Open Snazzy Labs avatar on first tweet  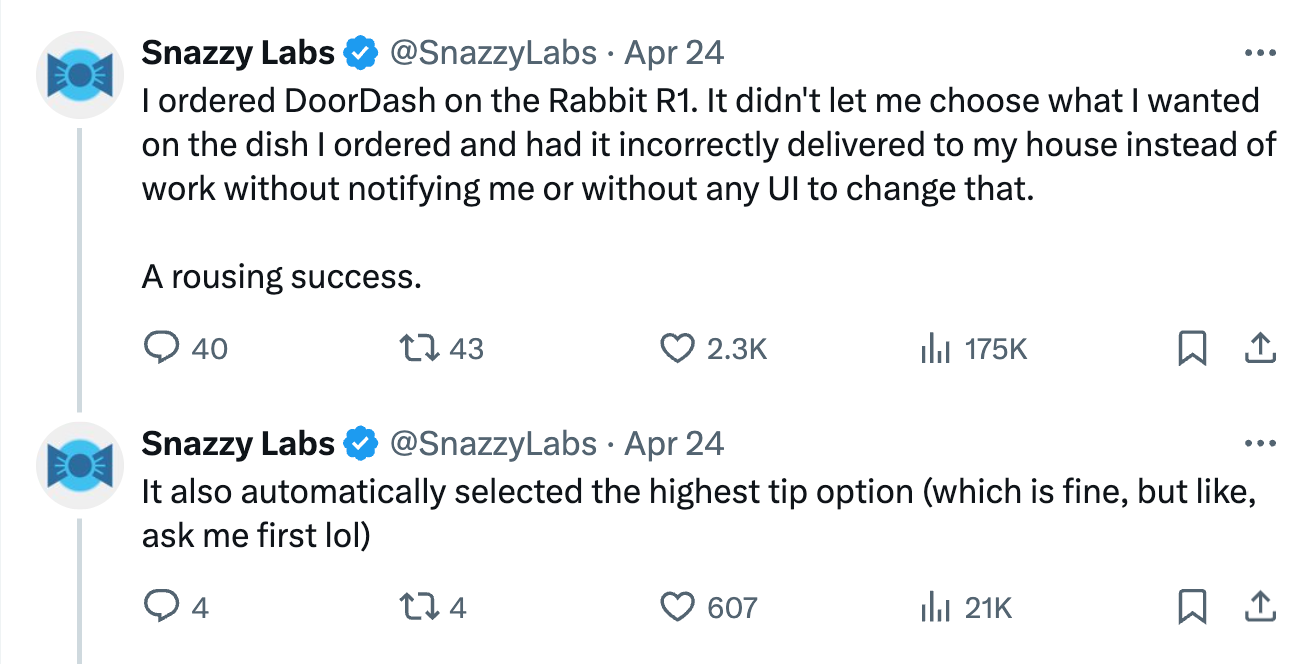(79, 75)
